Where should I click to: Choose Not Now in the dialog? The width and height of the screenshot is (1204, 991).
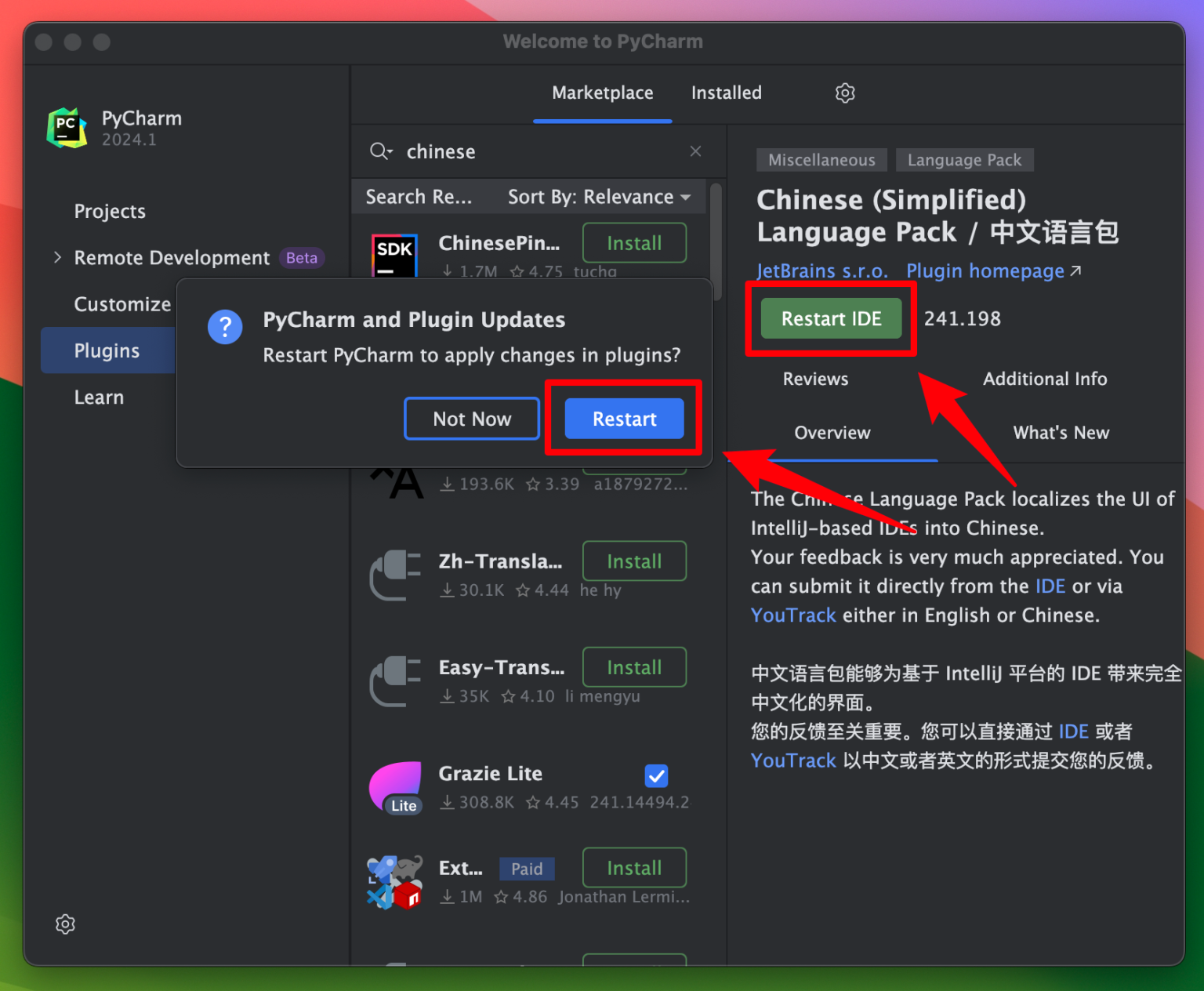click(x=472, y=419)
